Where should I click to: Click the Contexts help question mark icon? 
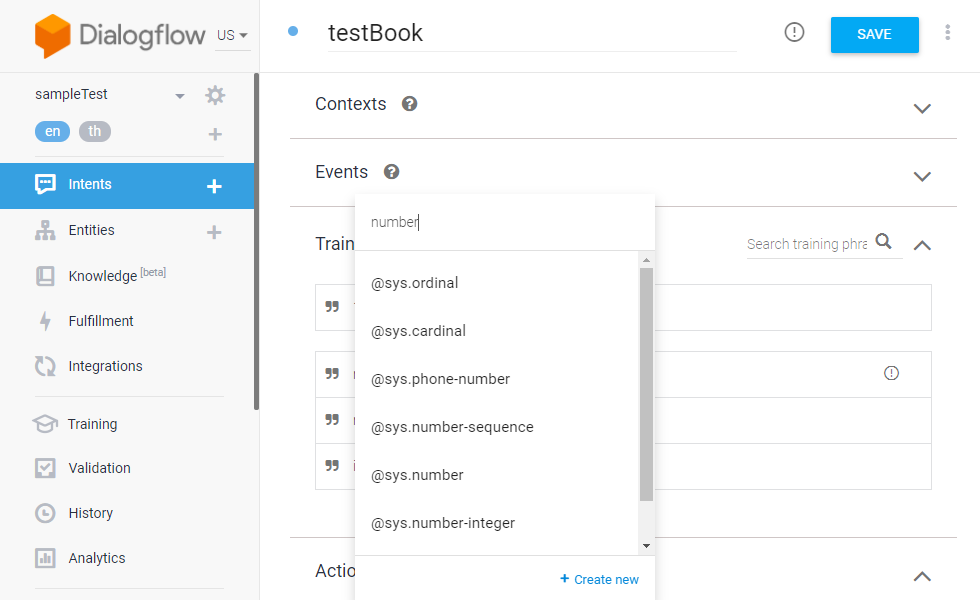tap(409, 104)
